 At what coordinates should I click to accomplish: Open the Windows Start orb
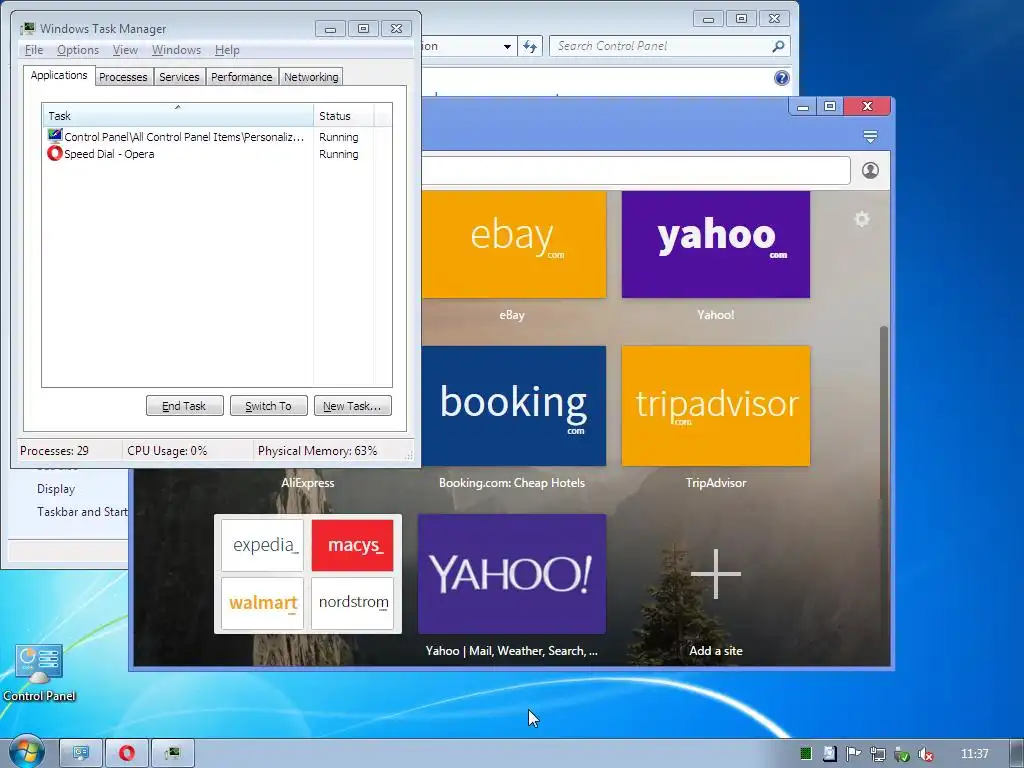point(27,752)
